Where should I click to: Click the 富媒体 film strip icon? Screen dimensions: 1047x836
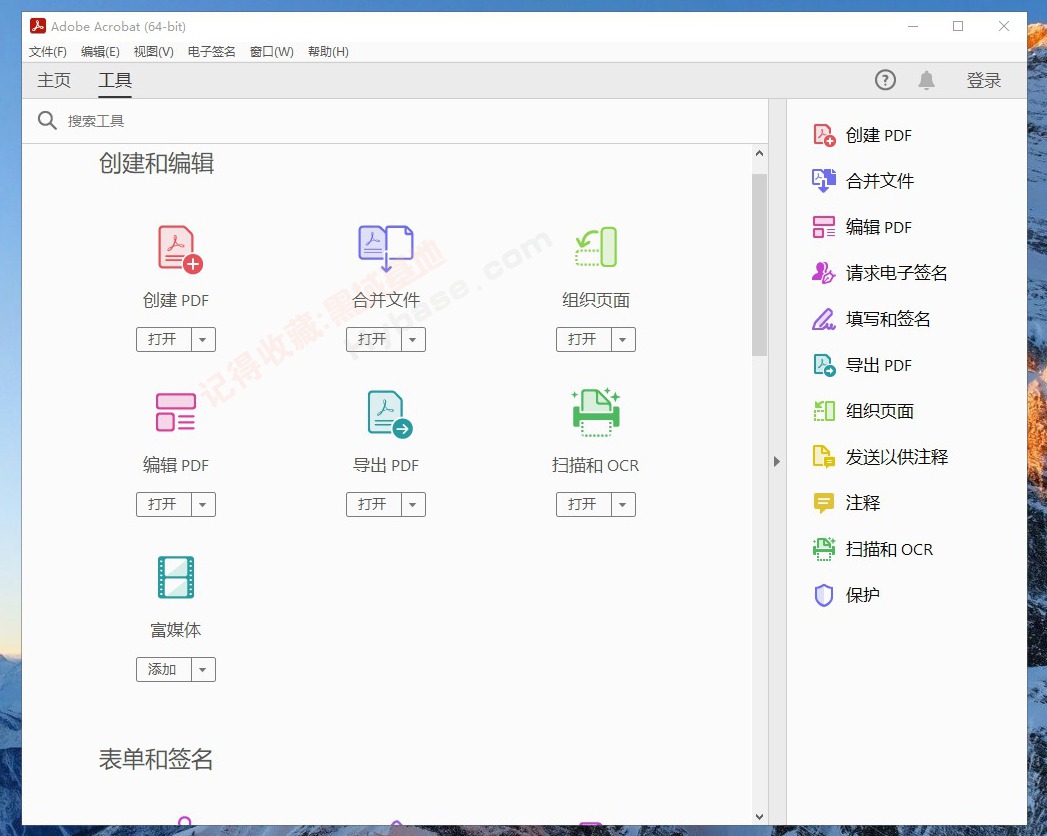click(x=176, y=577)
